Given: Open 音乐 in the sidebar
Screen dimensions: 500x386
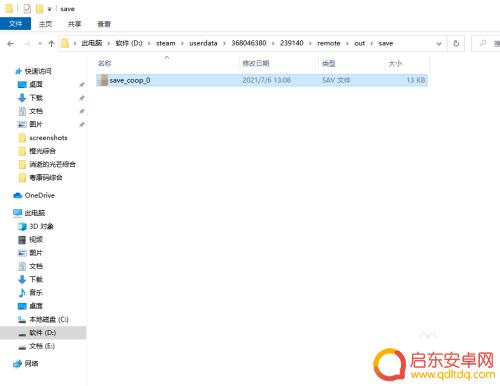Looking at the screenshot, I should click(x=36, y=293).
